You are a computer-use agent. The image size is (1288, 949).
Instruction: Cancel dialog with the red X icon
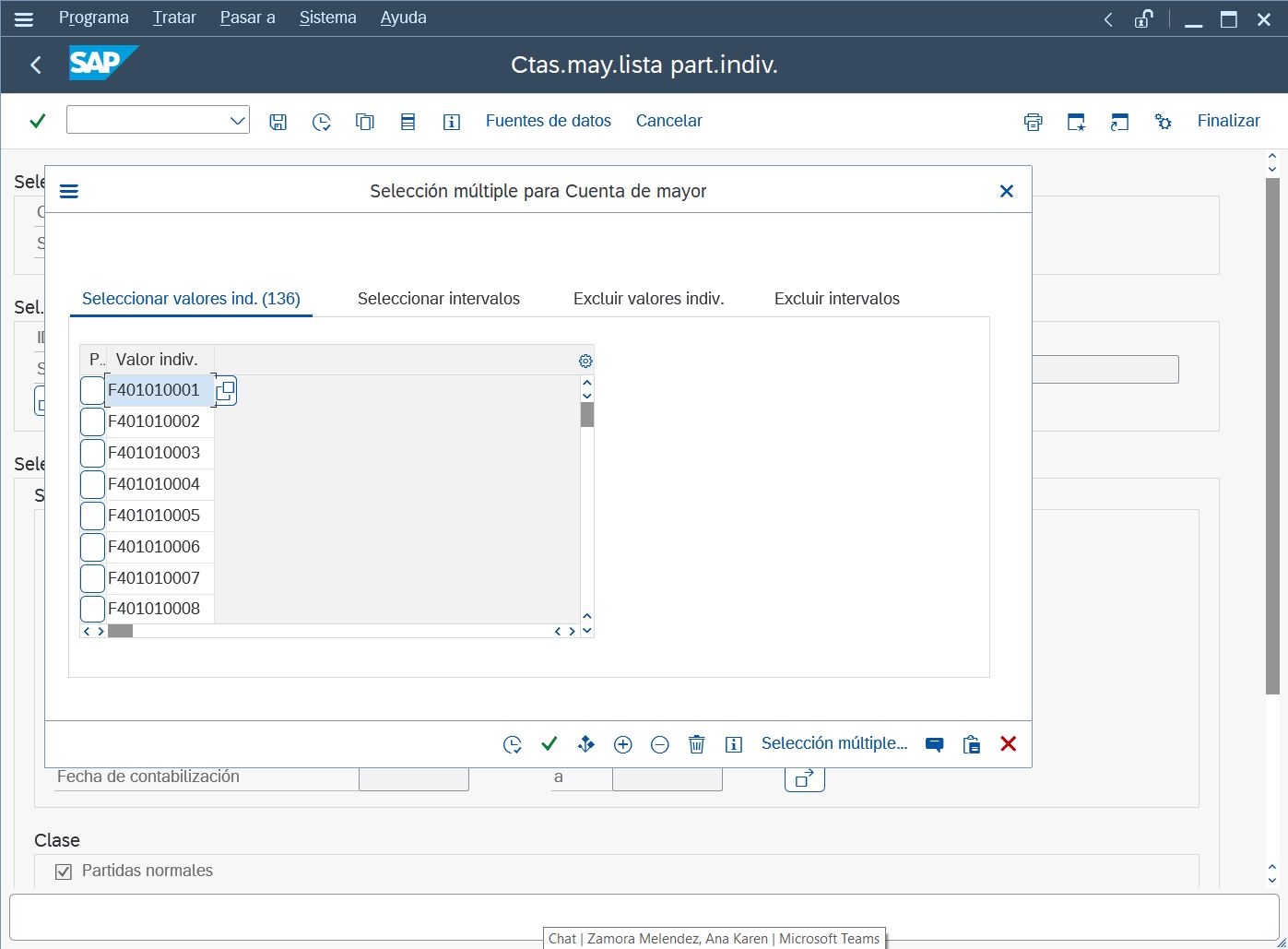[x=1009, y=744]
